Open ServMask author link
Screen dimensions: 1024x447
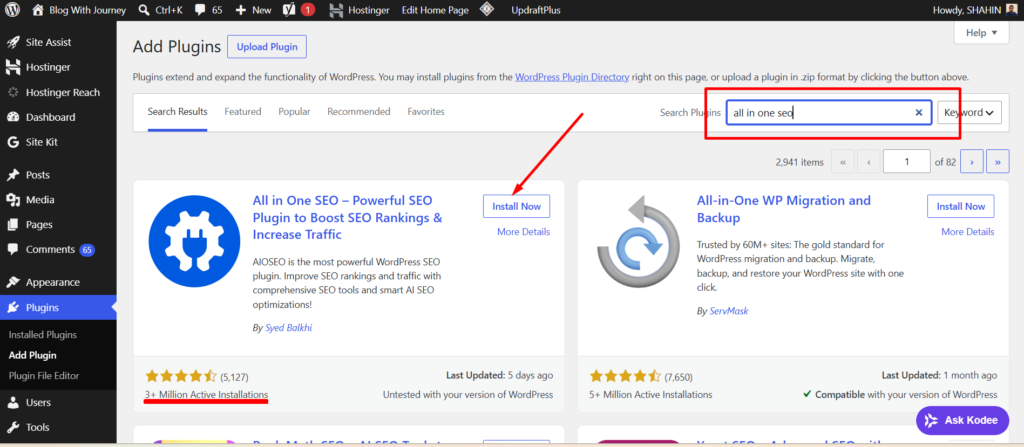pos(729,311)
